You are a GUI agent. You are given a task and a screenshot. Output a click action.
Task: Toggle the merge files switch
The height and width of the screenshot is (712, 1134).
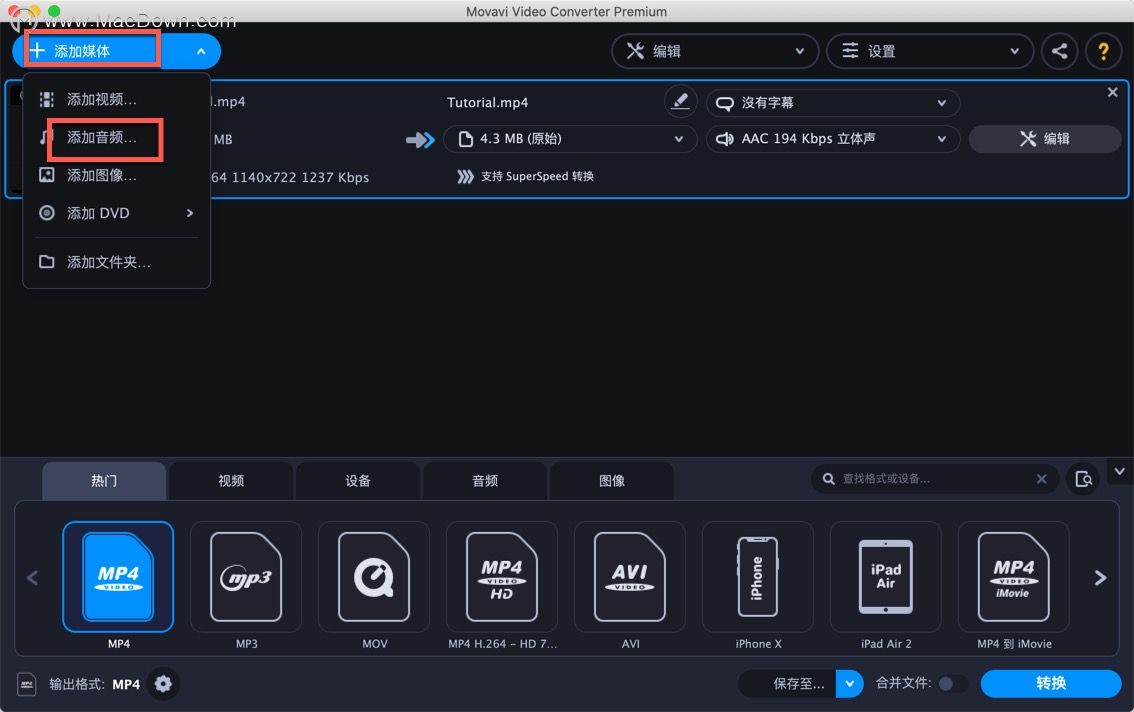coord(951,684)
